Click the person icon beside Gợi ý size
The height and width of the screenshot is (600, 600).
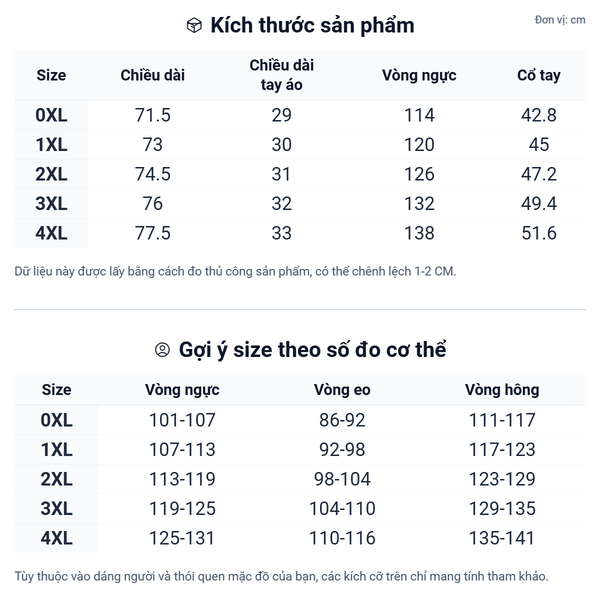click(162, 350)
